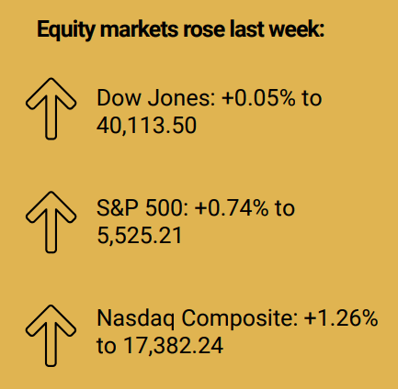
Task: Click the up arrow beside Dow Jones
Action: (x=51, y=109)
